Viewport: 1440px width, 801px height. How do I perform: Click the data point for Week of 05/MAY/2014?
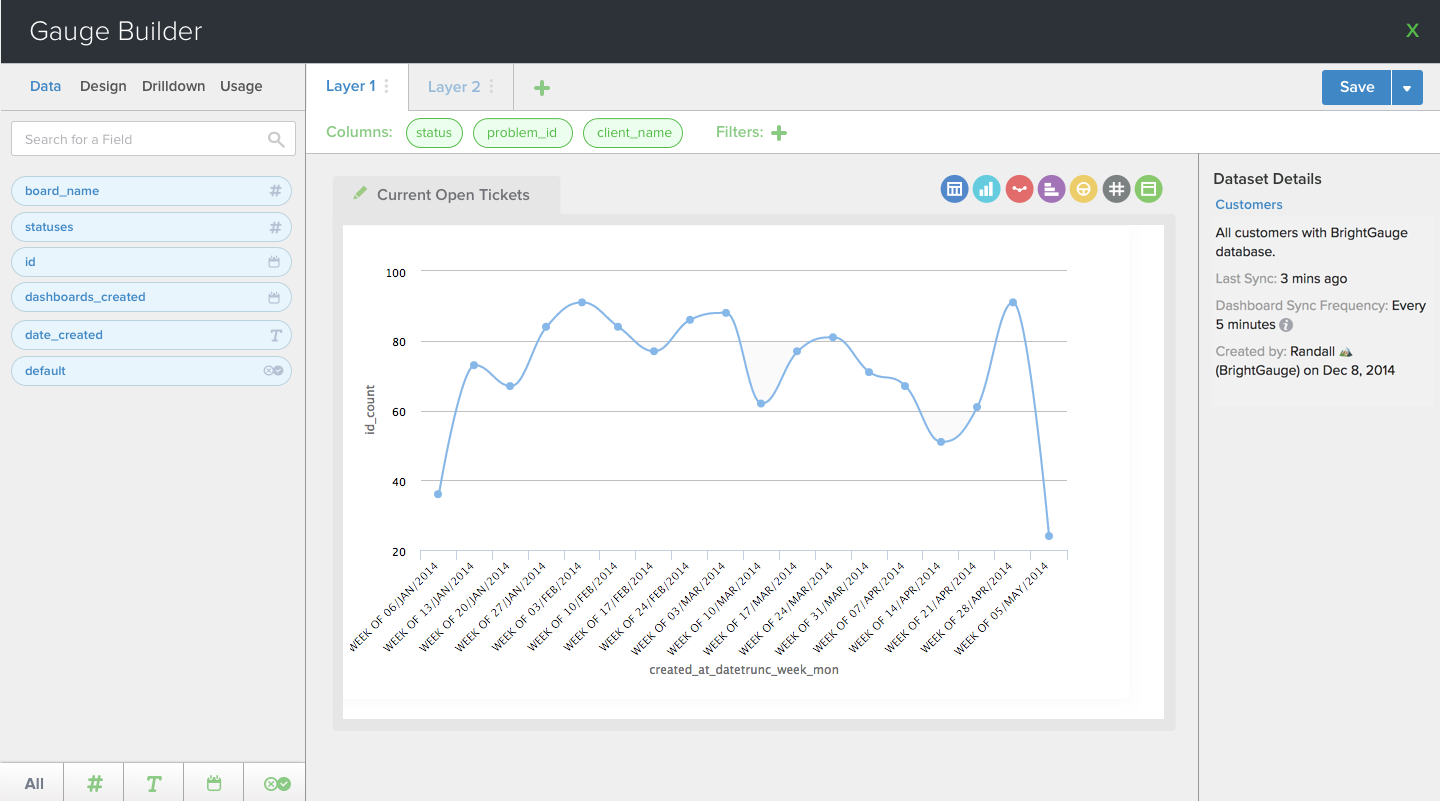(1049, 536)
